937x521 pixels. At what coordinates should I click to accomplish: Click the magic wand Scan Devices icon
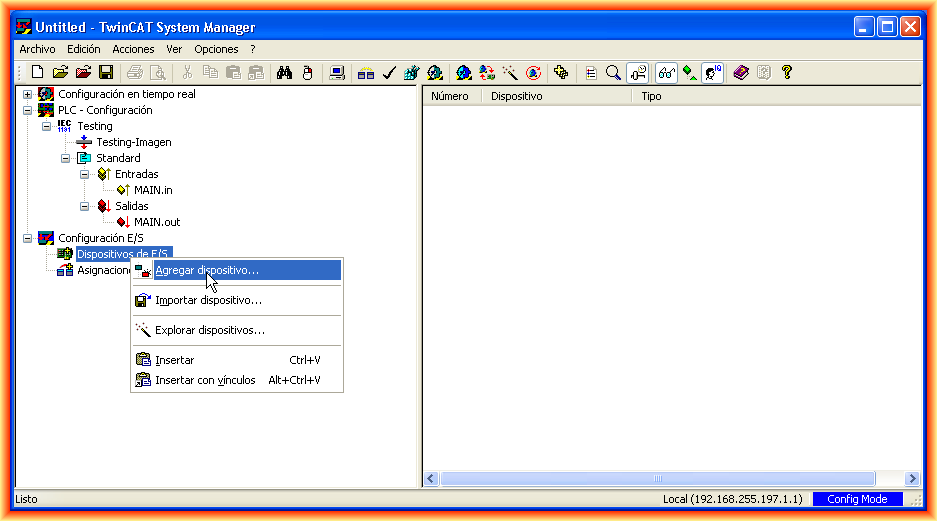pos(510,72)
